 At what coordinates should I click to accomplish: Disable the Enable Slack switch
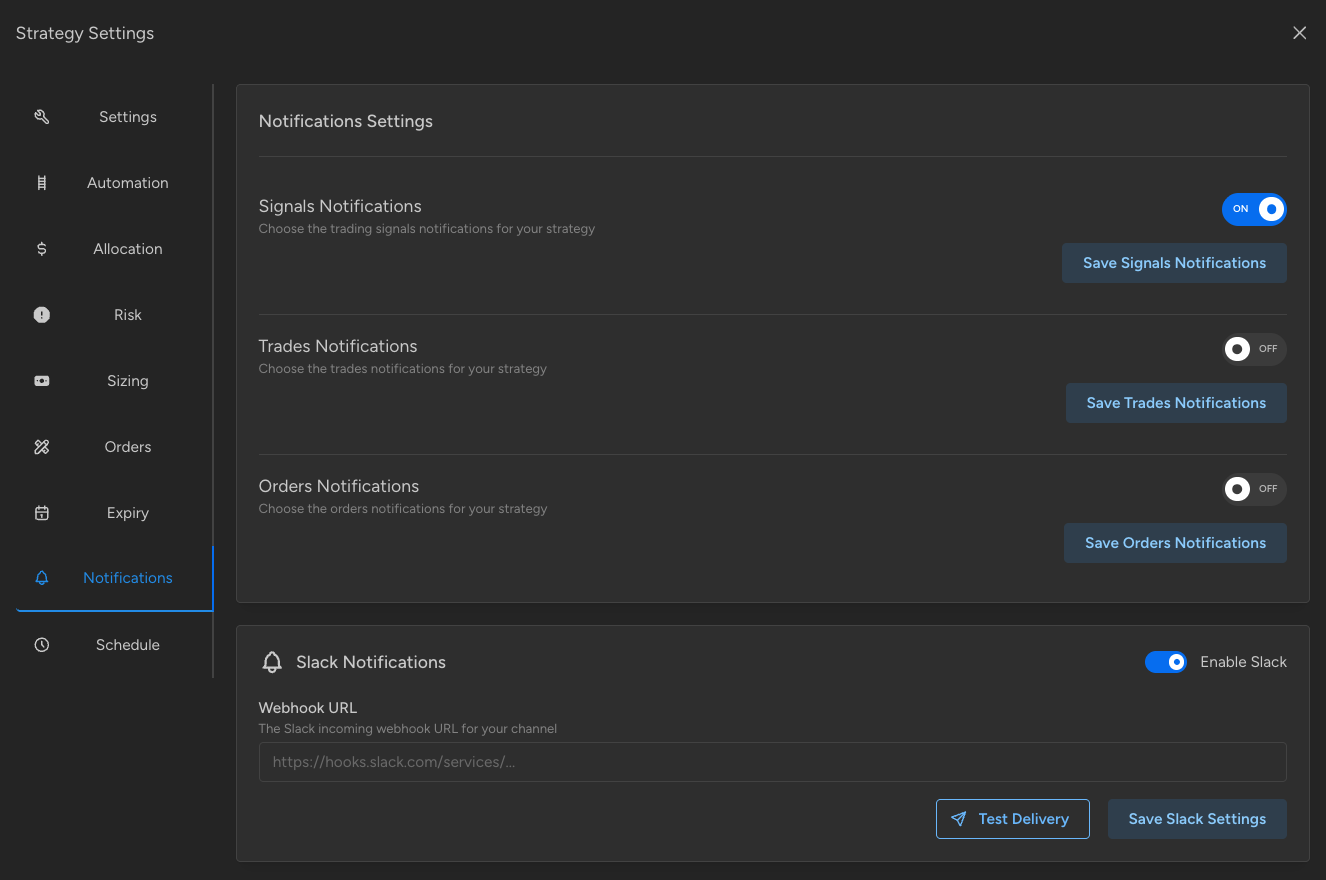[x=1166, y=662]
